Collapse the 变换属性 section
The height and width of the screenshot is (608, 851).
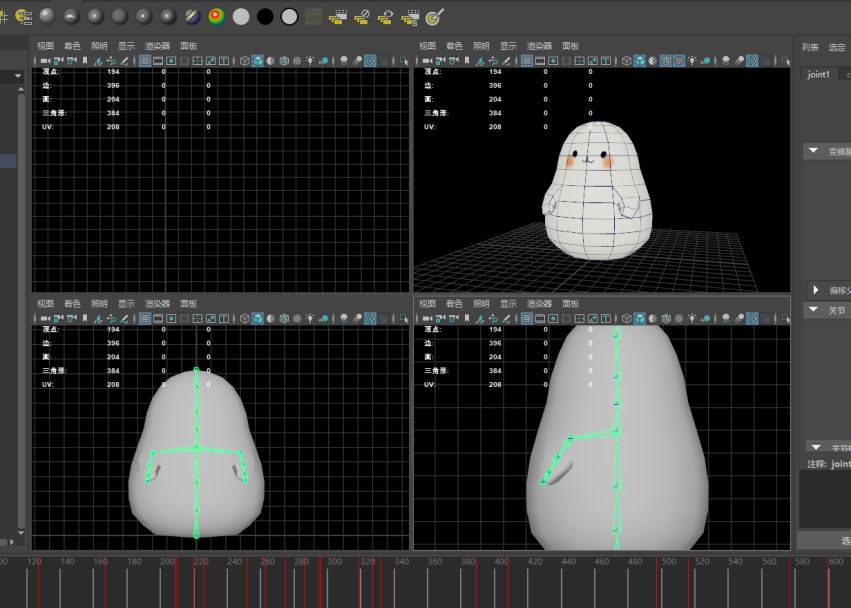[814, 151]
